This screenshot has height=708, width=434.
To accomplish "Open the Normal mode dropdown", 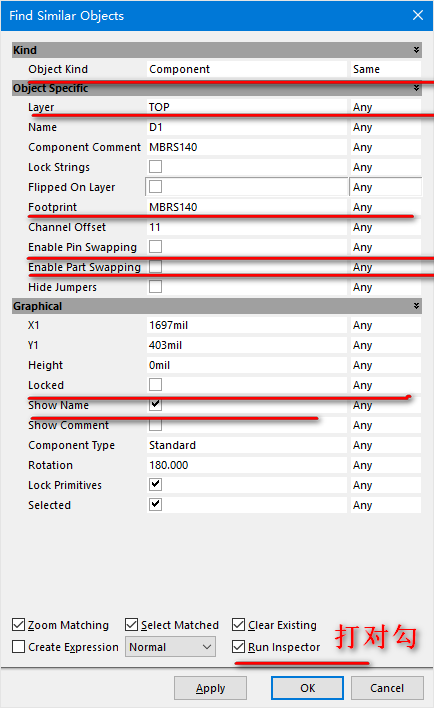I will (x=170, y=647).
